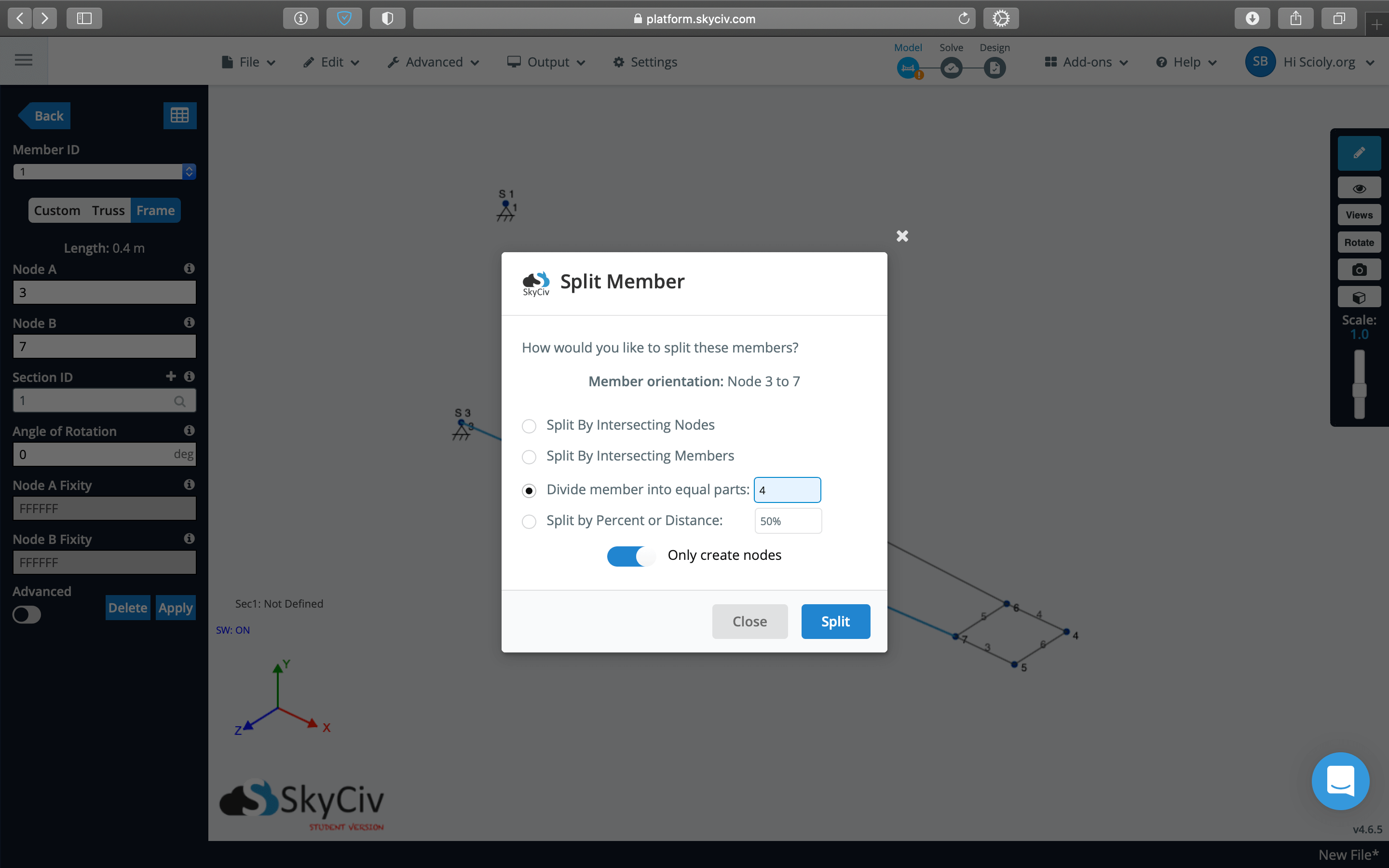Click the equal parts input field showing 4
Image resolution: width=1389 pixels, height=868 pixels.
[787, 490]
